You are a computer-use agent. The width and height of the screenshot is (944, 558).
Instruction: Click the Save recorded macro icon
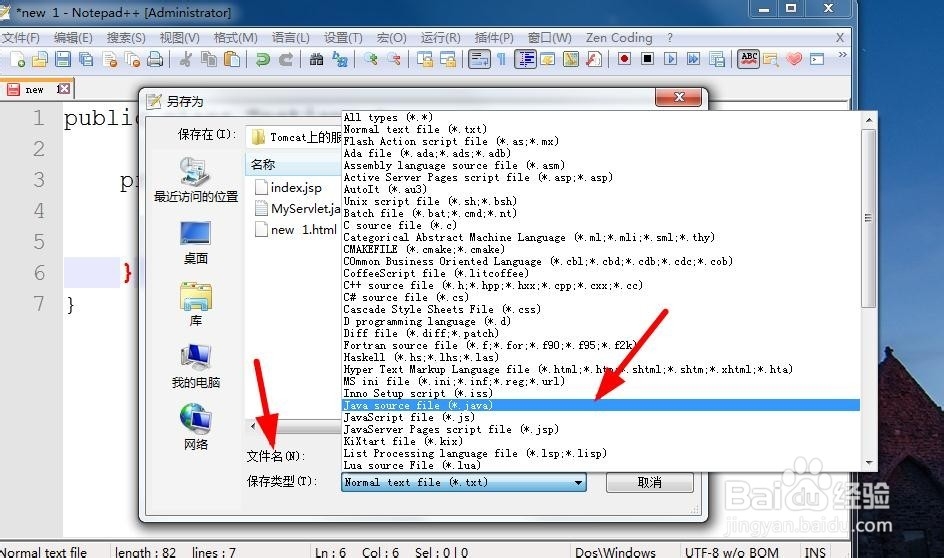click(716, 59)
